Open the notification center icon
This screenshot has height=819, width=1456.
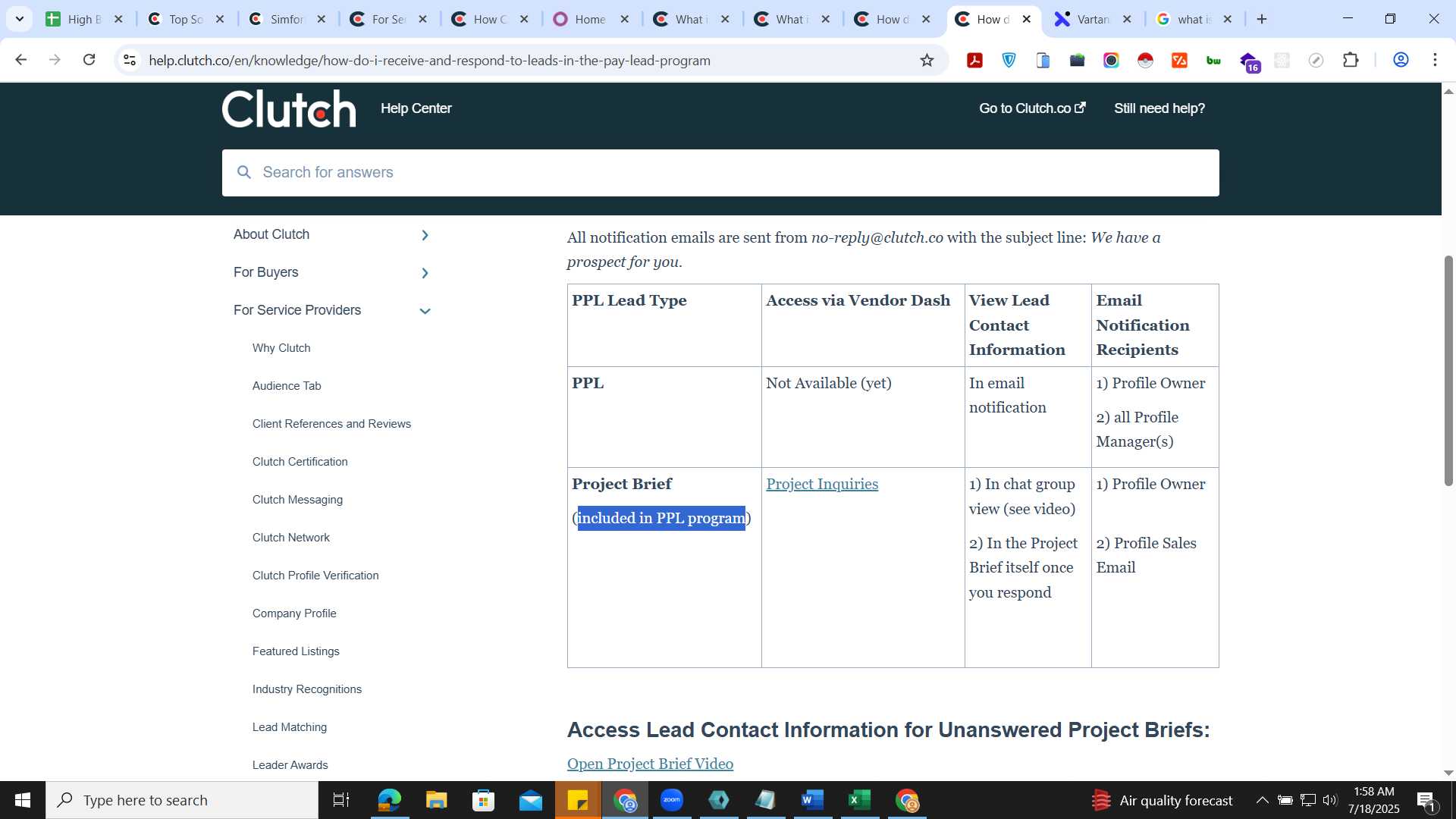point(1426,800)
